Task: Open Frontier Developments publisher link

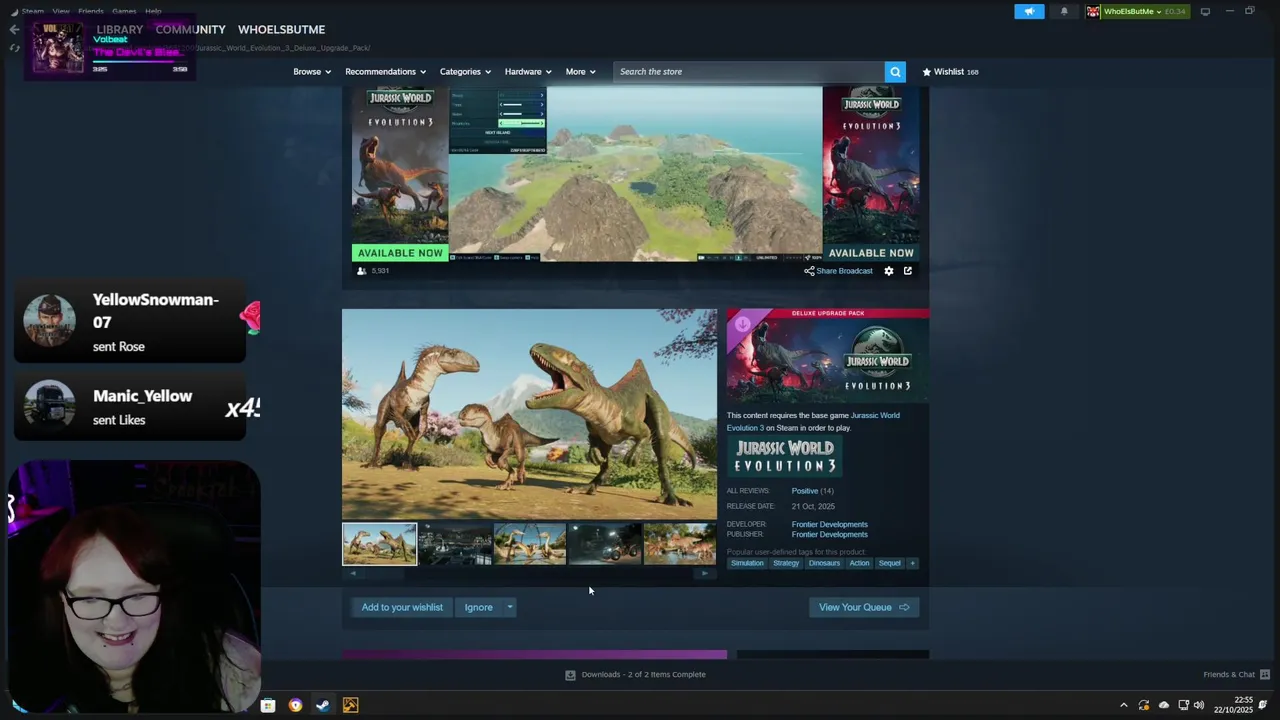Action: point(829,534)
